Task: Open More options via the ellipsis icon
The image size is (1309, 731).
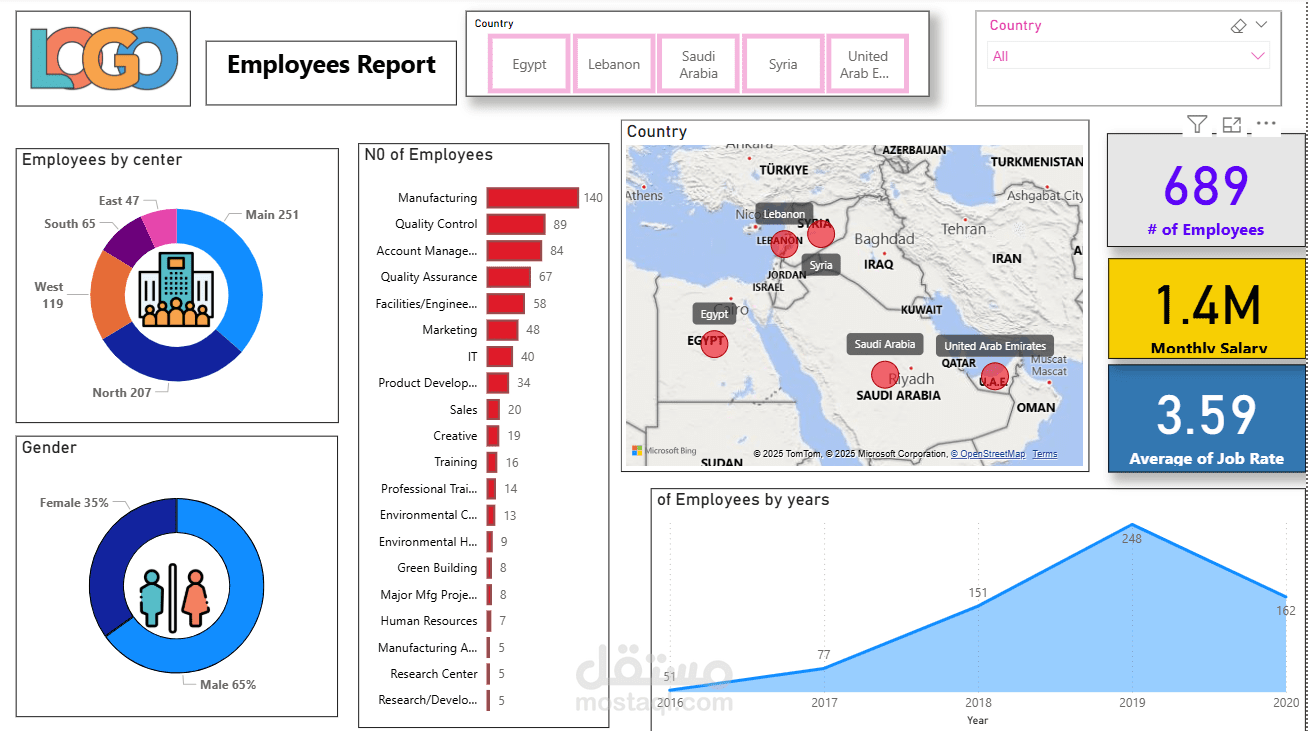Action: pyautogui.click(x=1266, y=124)
